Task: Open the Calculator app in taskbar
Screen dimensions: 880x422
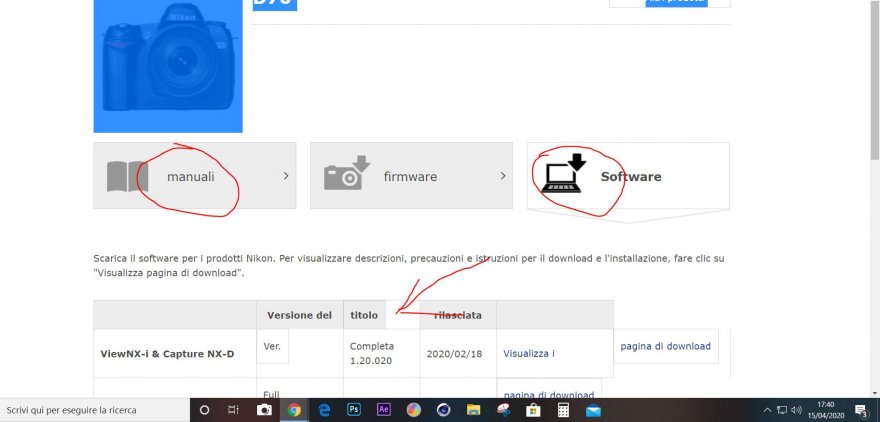Action: pyautogui.click(x=563, y=410)
